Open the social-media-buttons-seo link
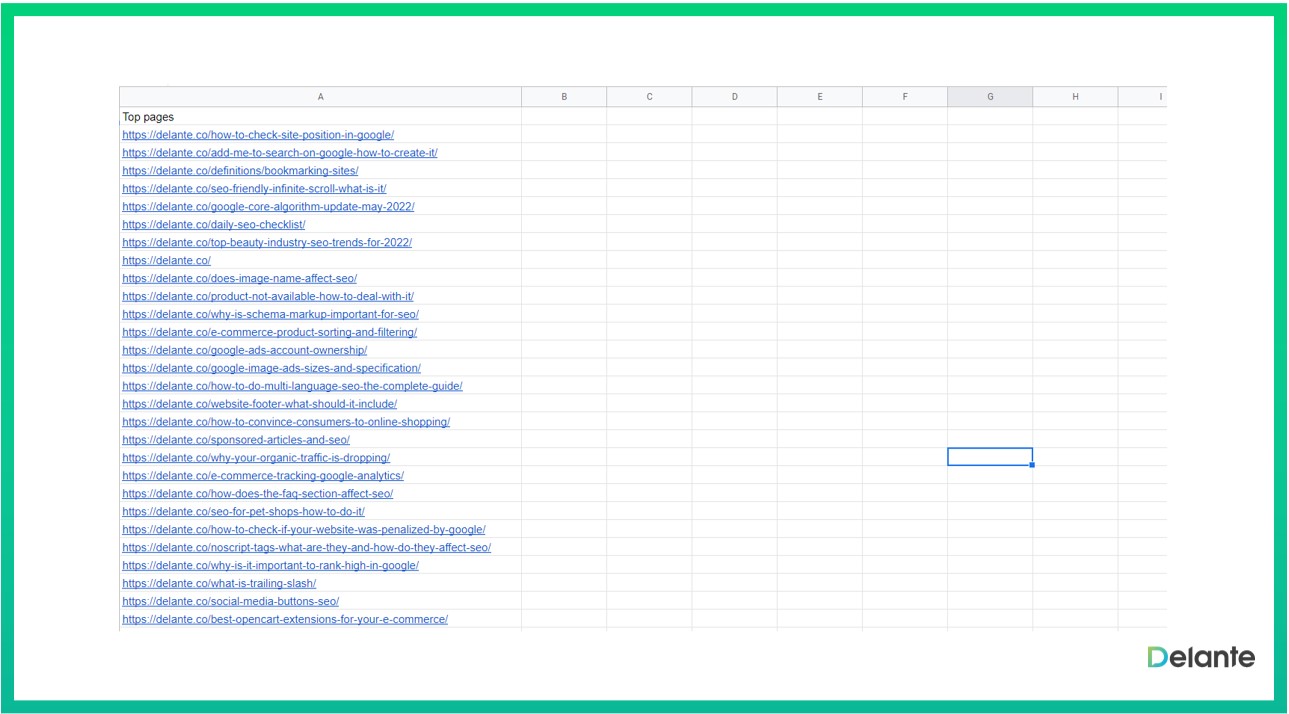 (x=231, y=602)
